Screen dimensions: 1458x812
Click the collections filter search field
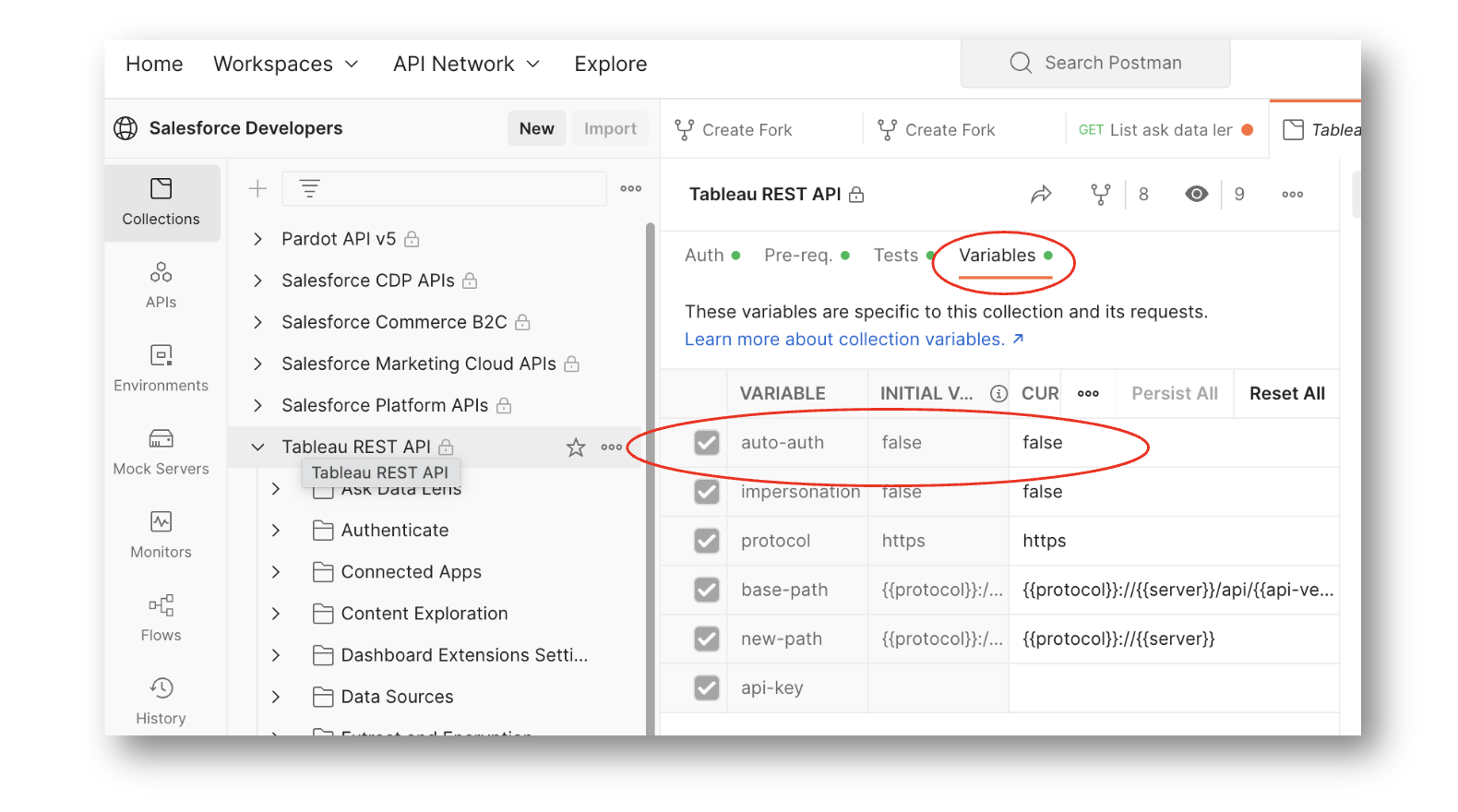[x=444, y=188]
